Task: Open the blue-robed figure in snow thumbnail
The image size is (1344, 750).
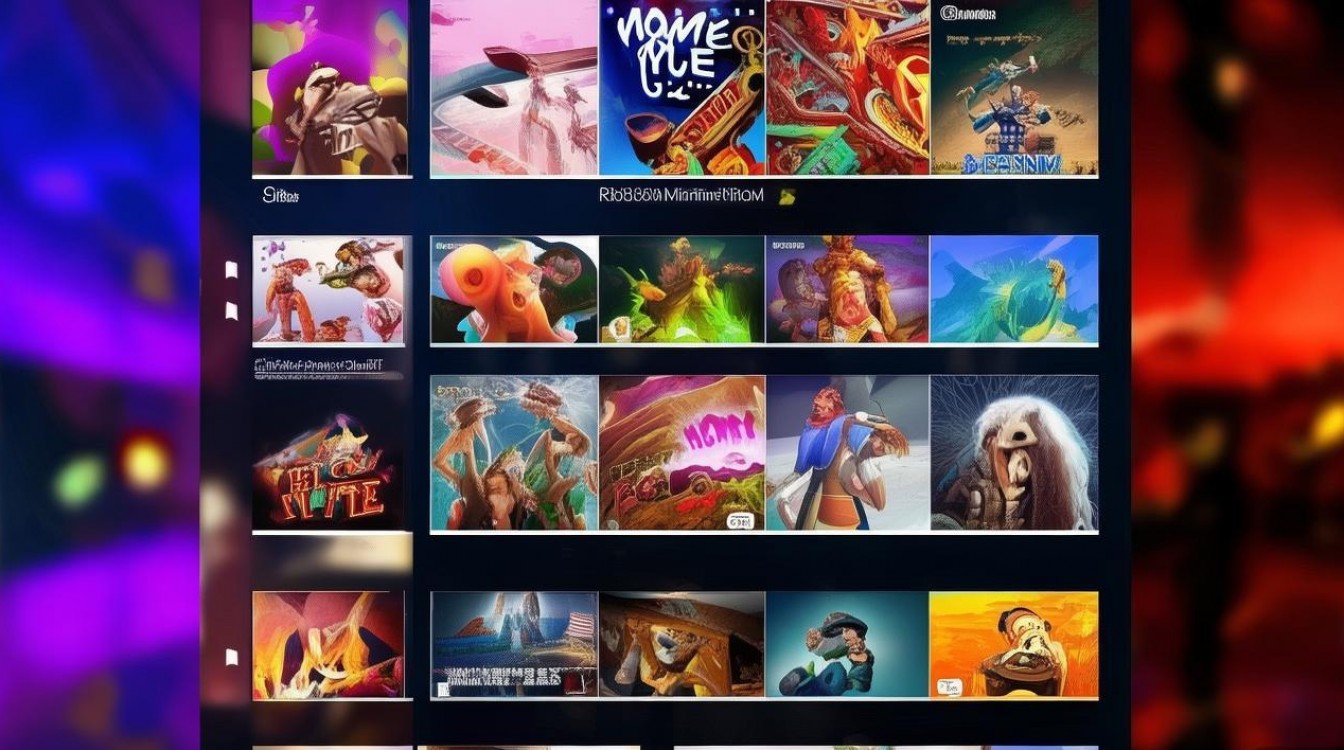Action: point(847,452)
